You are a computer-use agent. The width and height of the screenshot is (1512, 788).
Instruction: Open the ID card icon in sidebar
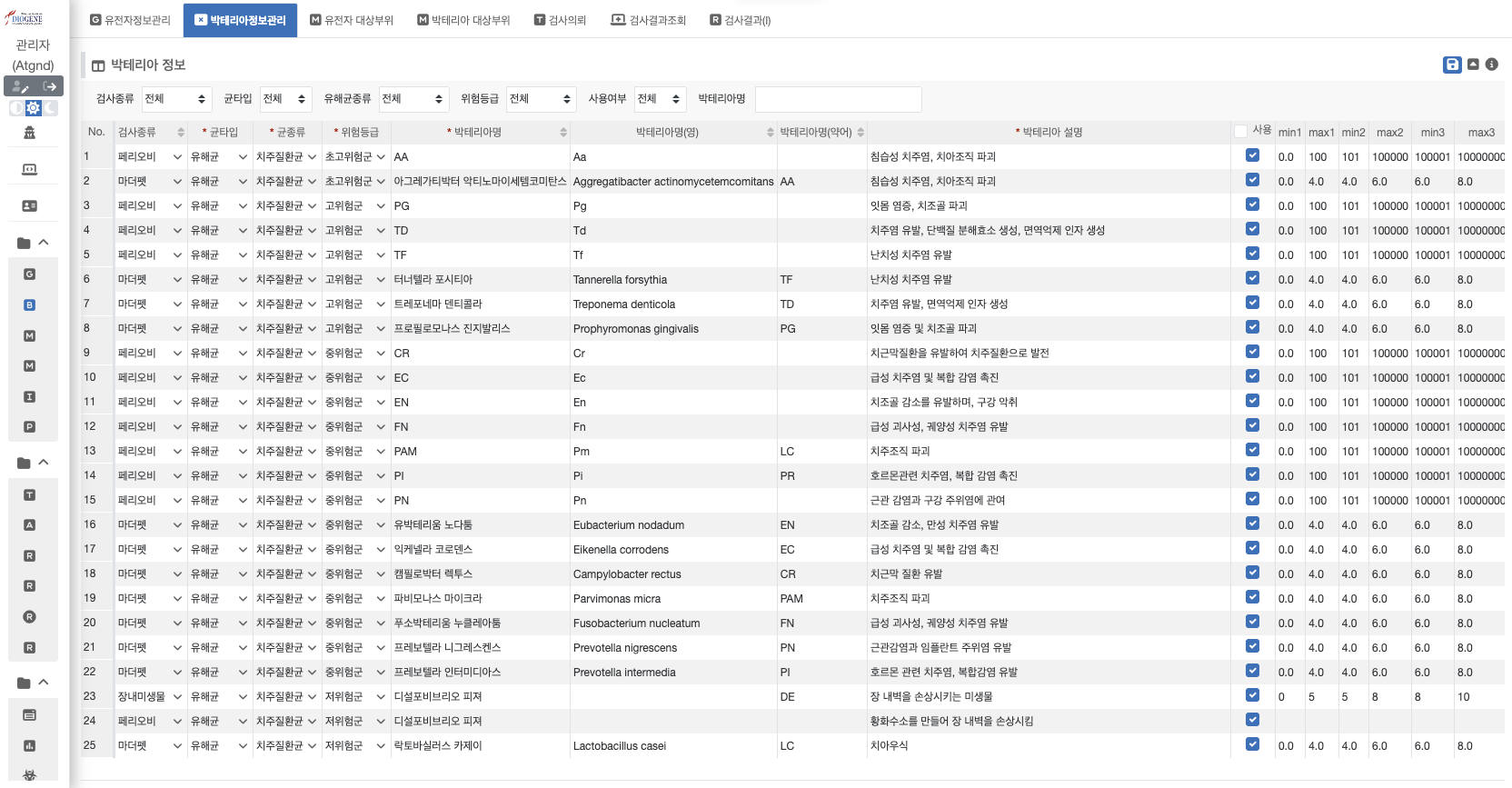tap(29, 206)
